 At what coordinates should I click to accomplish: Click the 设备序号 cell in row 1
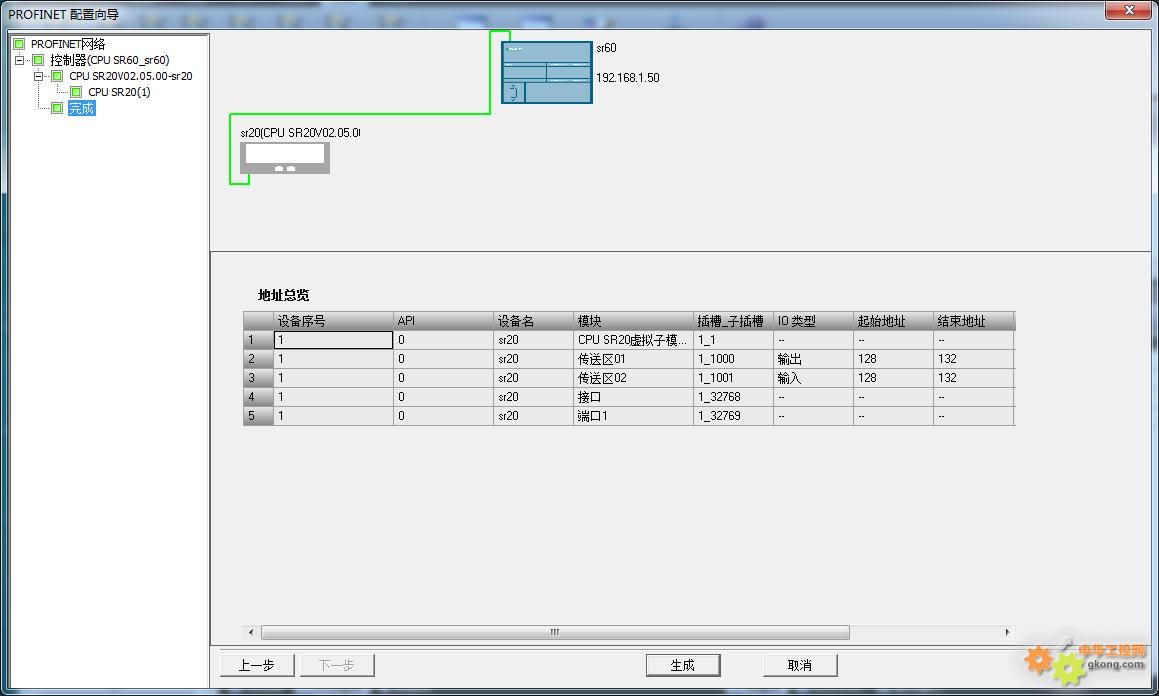(333, 340)
